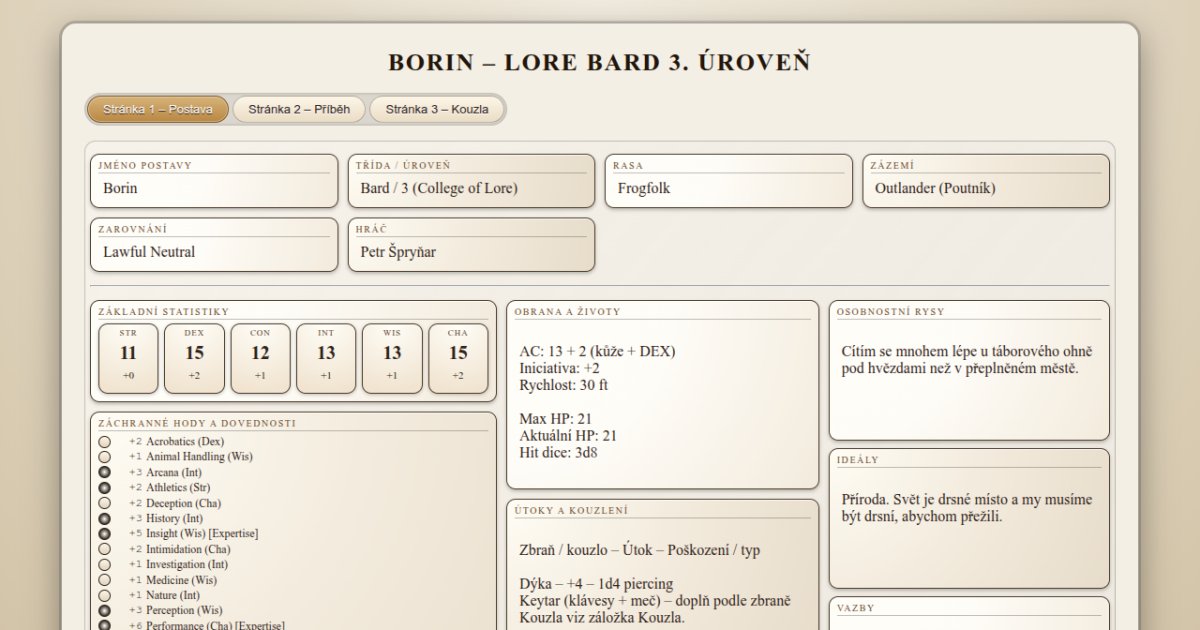The width and height of the screenshot is (1200, 630).
Task: Check the Medicine (Wis) skill circle
Action: click(104, 580)
